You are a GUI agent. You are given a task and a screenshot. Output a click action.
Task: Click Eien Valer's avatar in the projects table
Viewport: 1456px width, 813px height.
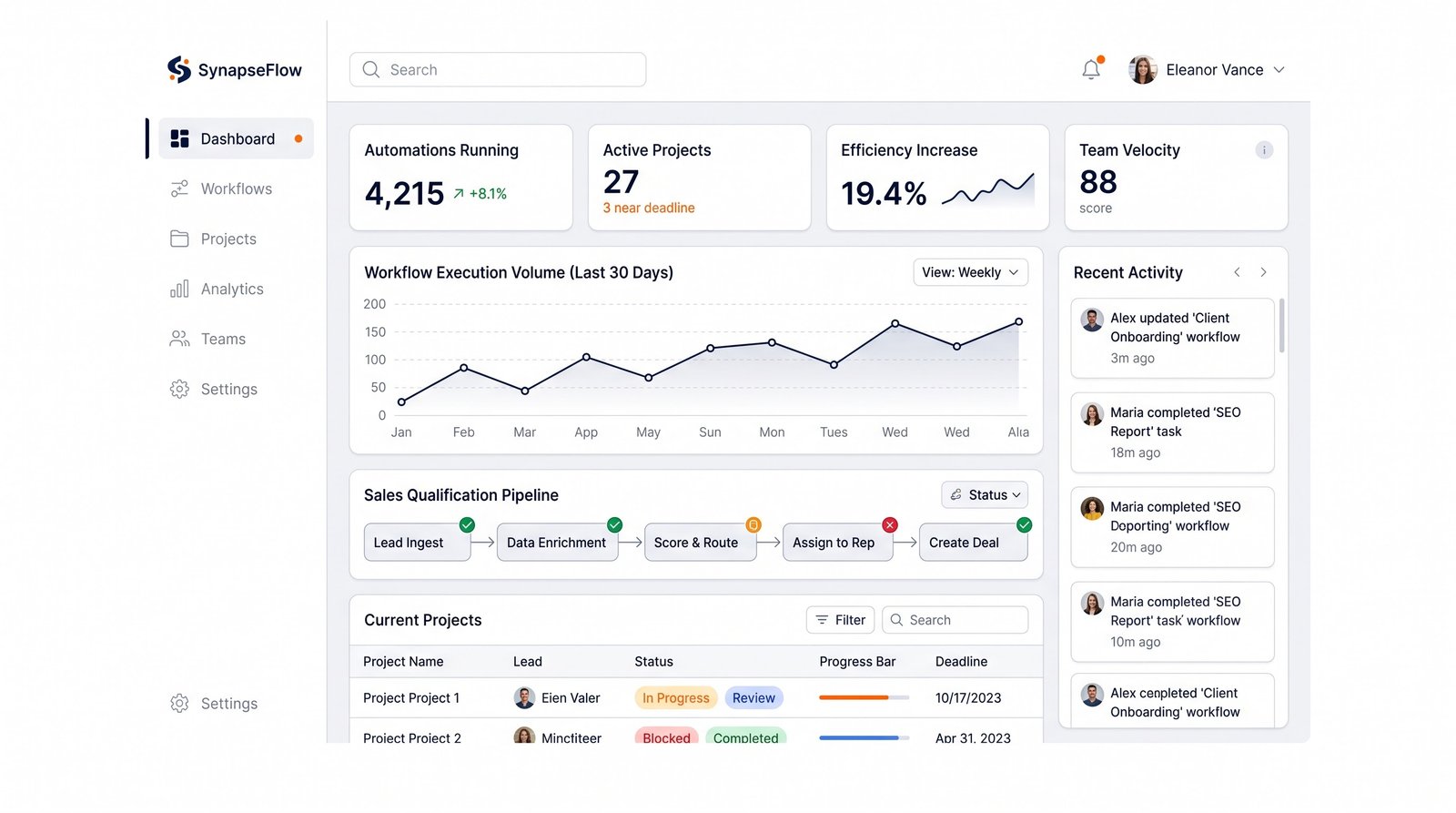(x=524, y=698)
